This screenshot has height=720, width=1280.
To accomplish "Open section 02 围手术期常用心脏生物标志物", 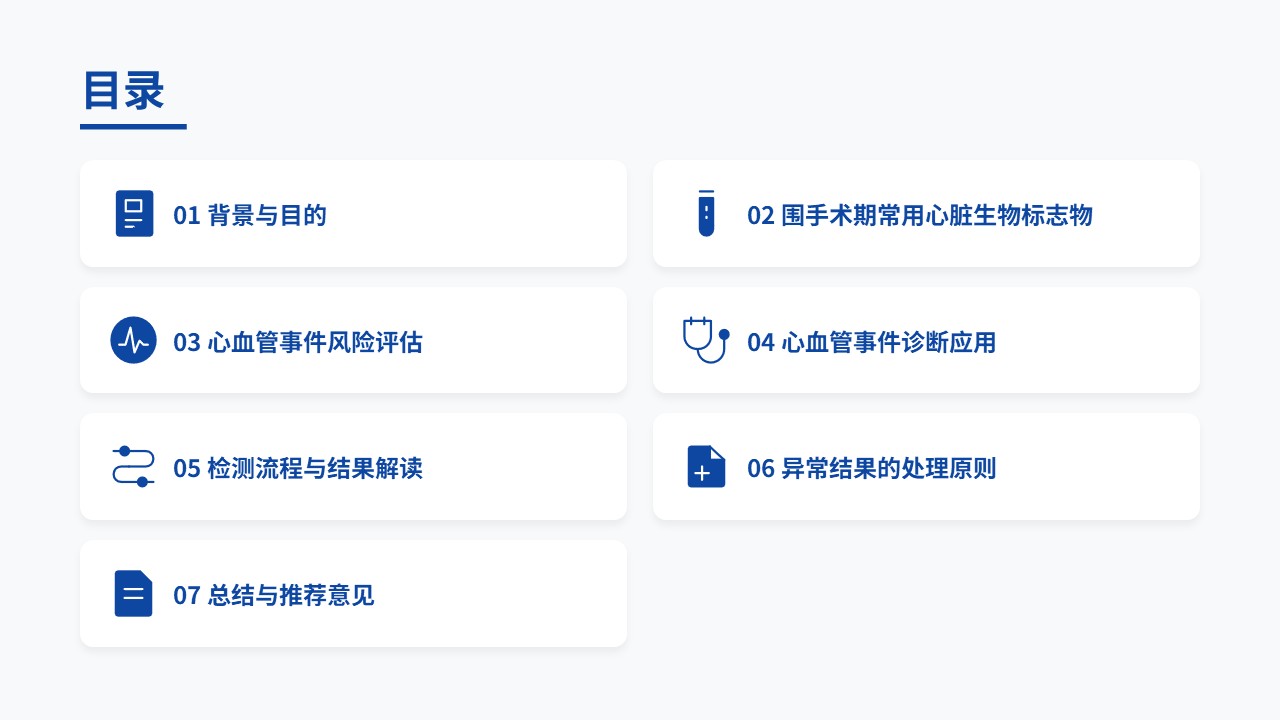I will [x=919, y=215].
